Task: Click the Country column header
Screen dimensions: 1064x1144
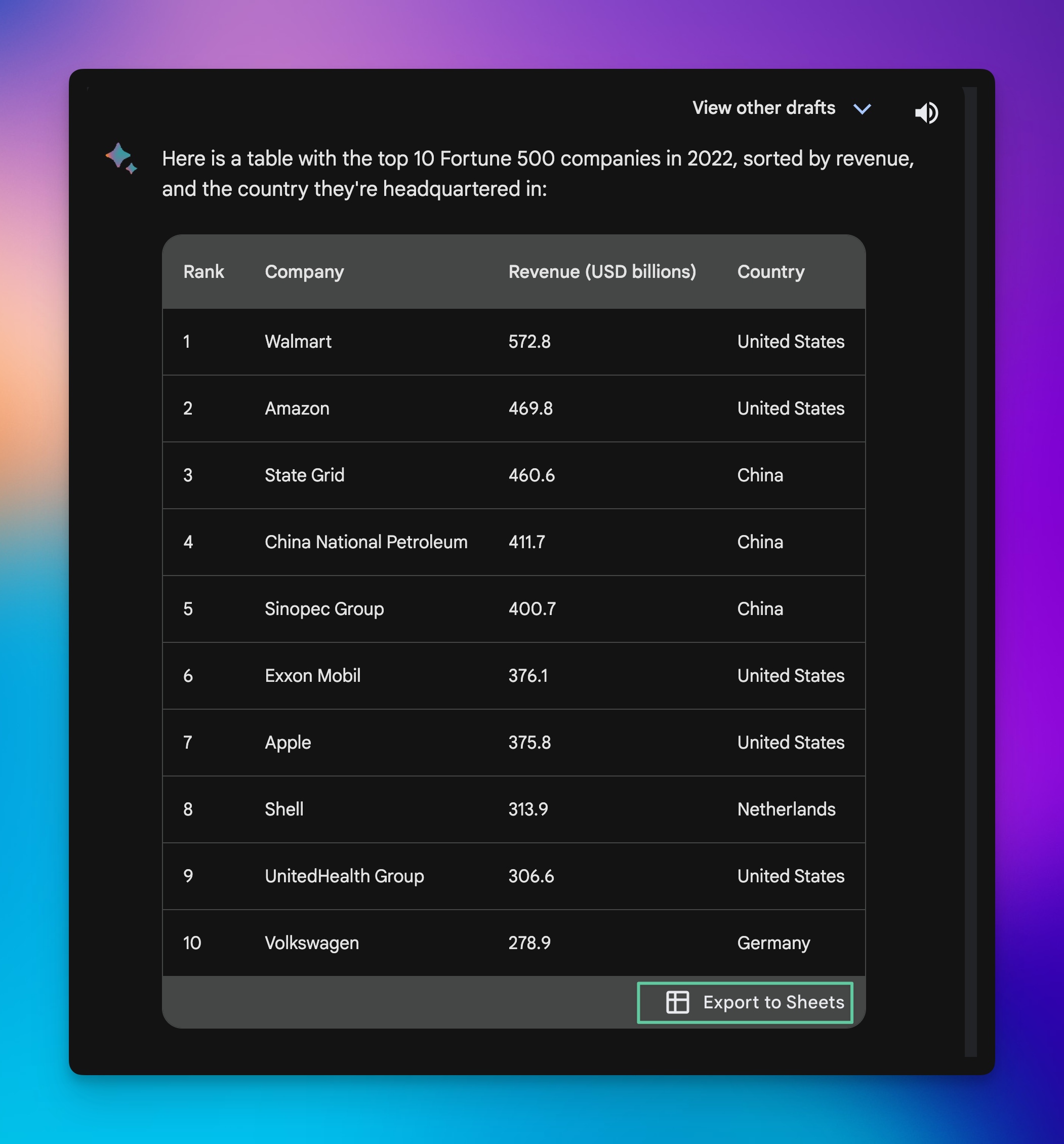Action: pos(771,272)
